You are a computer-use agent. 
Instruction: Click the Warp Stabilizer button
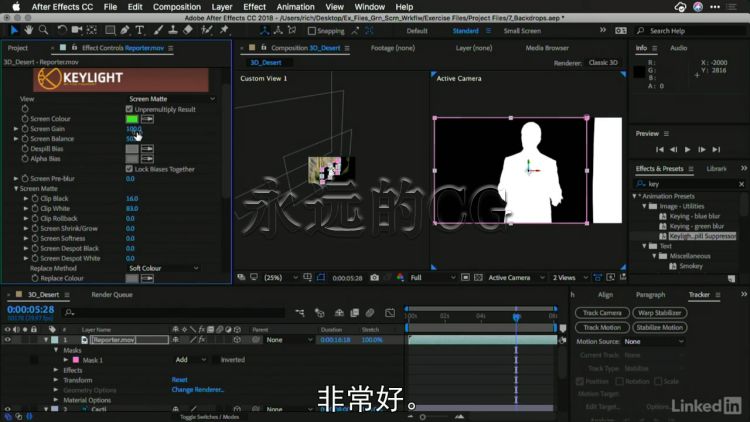tap(659, 313)
